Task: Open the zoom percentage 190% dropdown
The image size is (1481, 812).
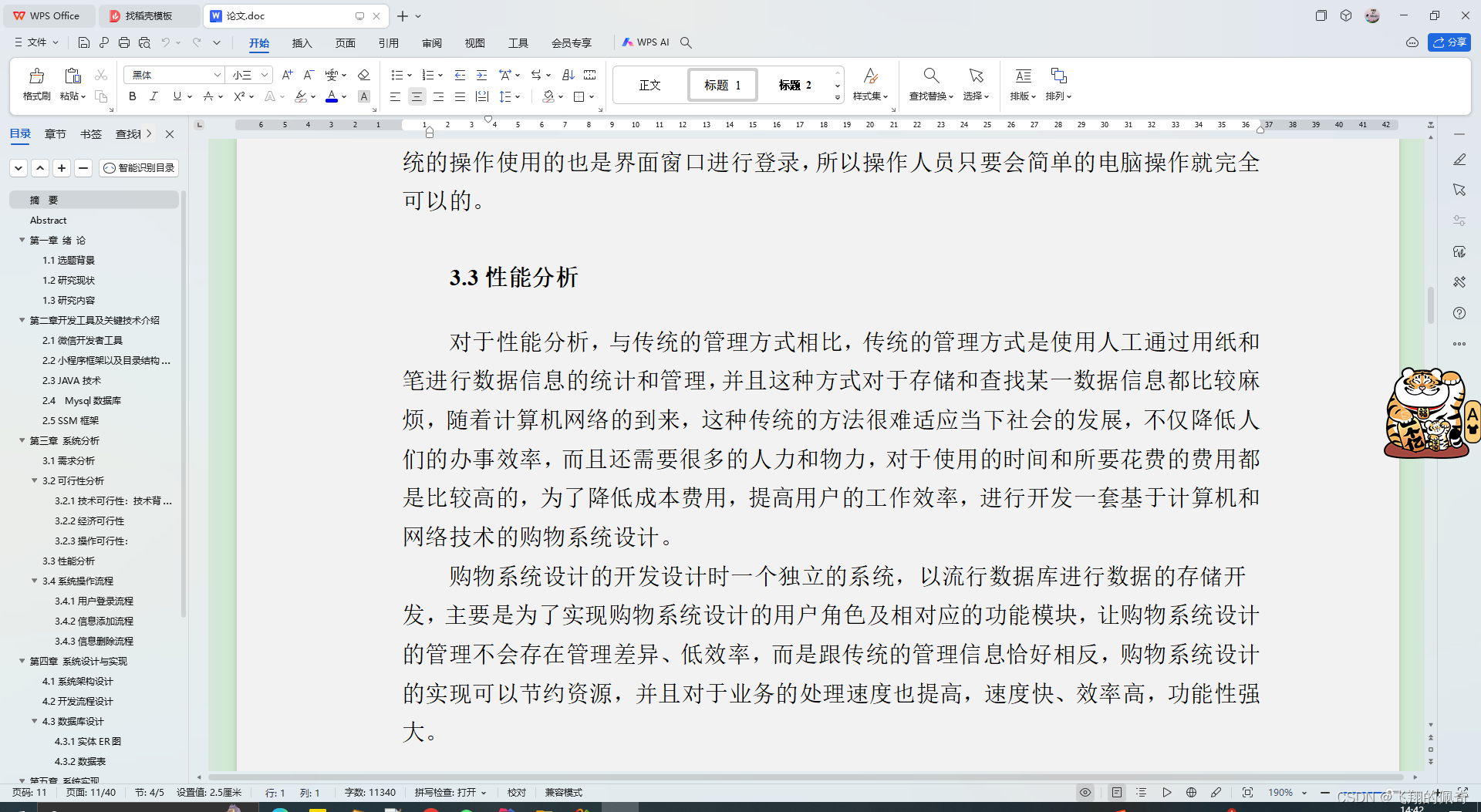Action: [x=1304, y=792]
